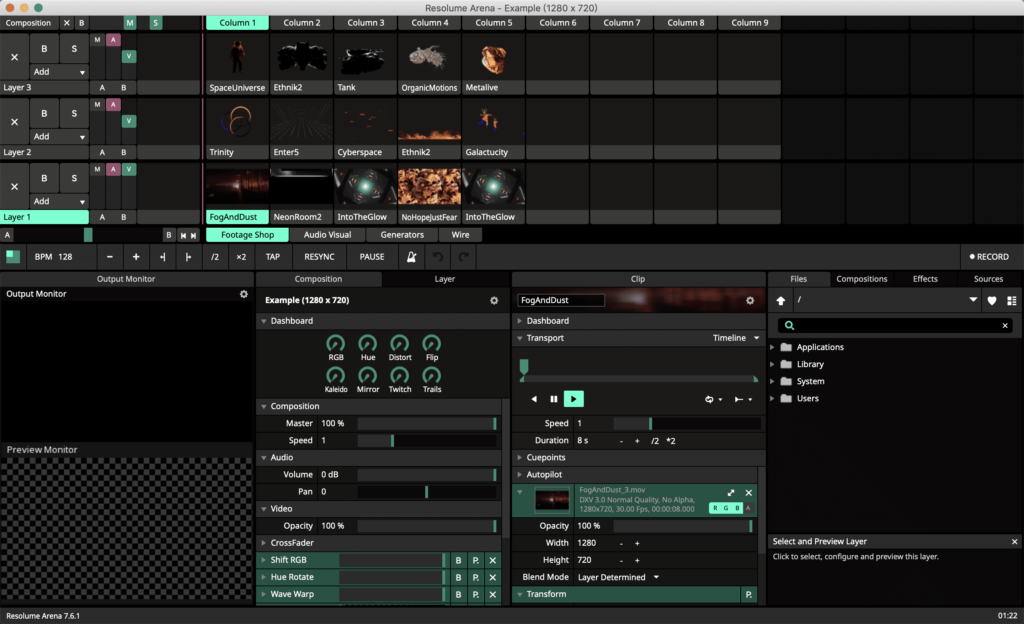Remove the Shift RGB effect
This screenshot has height=624, width=1024.
pos(493,560)
